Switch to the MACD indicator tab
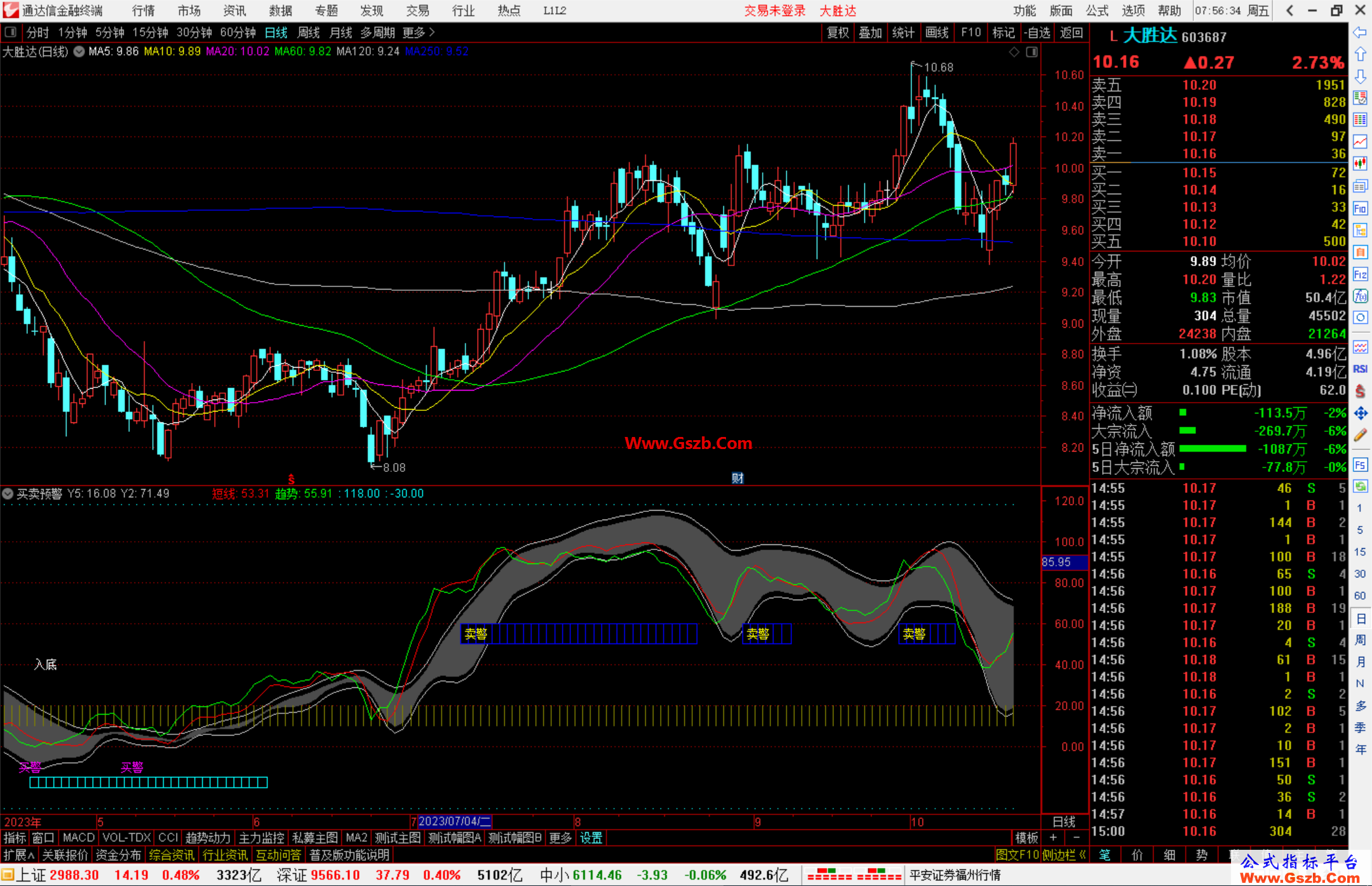 [78, 838]
